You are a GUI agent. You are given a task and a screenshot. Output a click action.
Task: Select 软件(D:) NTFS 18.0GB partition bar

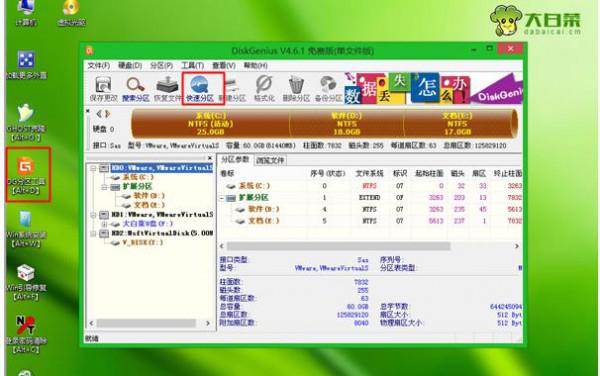(x=347, y=124)
